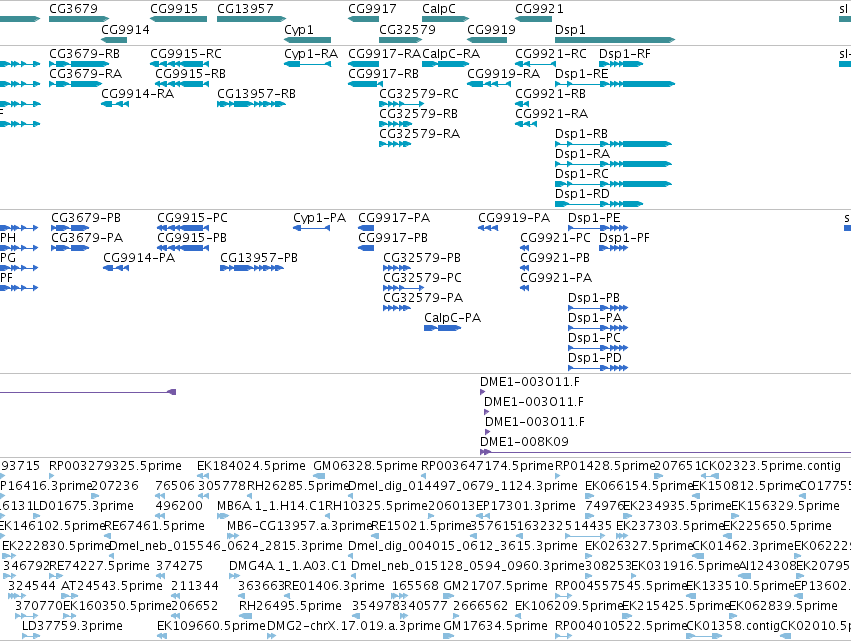Click protein CG3679-PB label
Screen dimensions: 851x641
(x=86, y=218)
